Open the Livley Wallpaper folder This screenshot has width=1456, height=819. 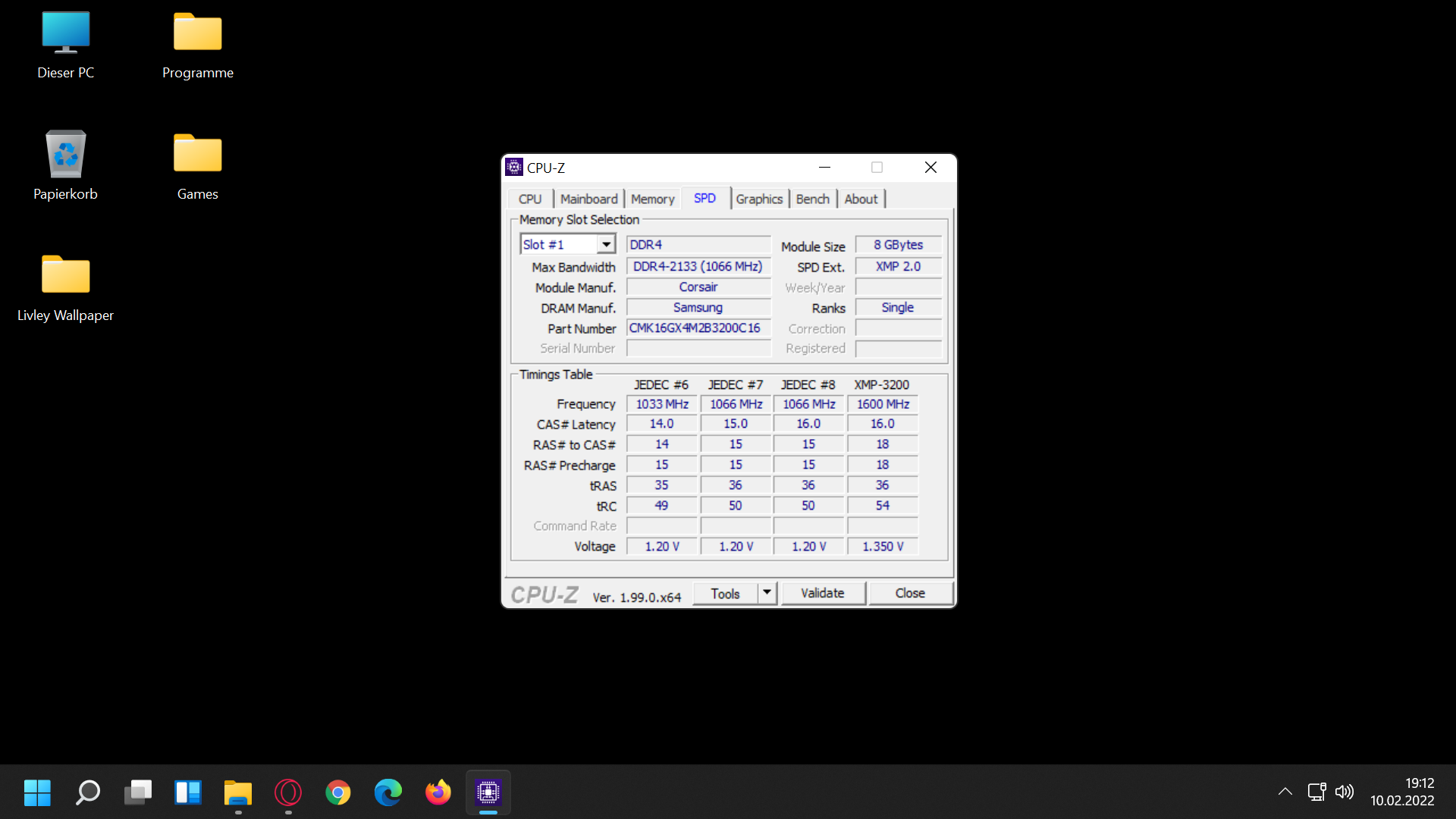tap(65, 276)
